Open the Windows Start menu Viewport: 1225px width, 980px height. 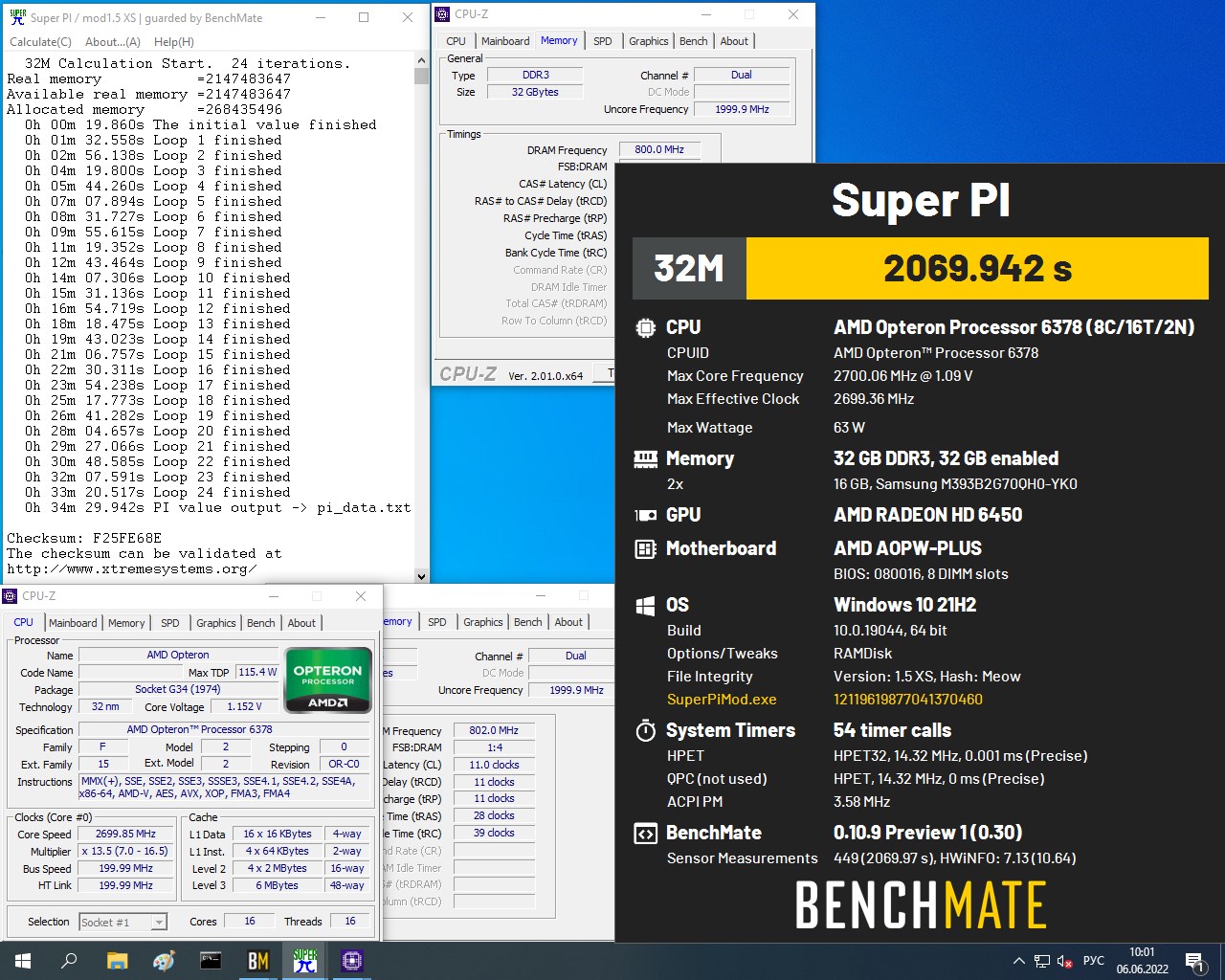pyautogui.click(x=23, y=961)
